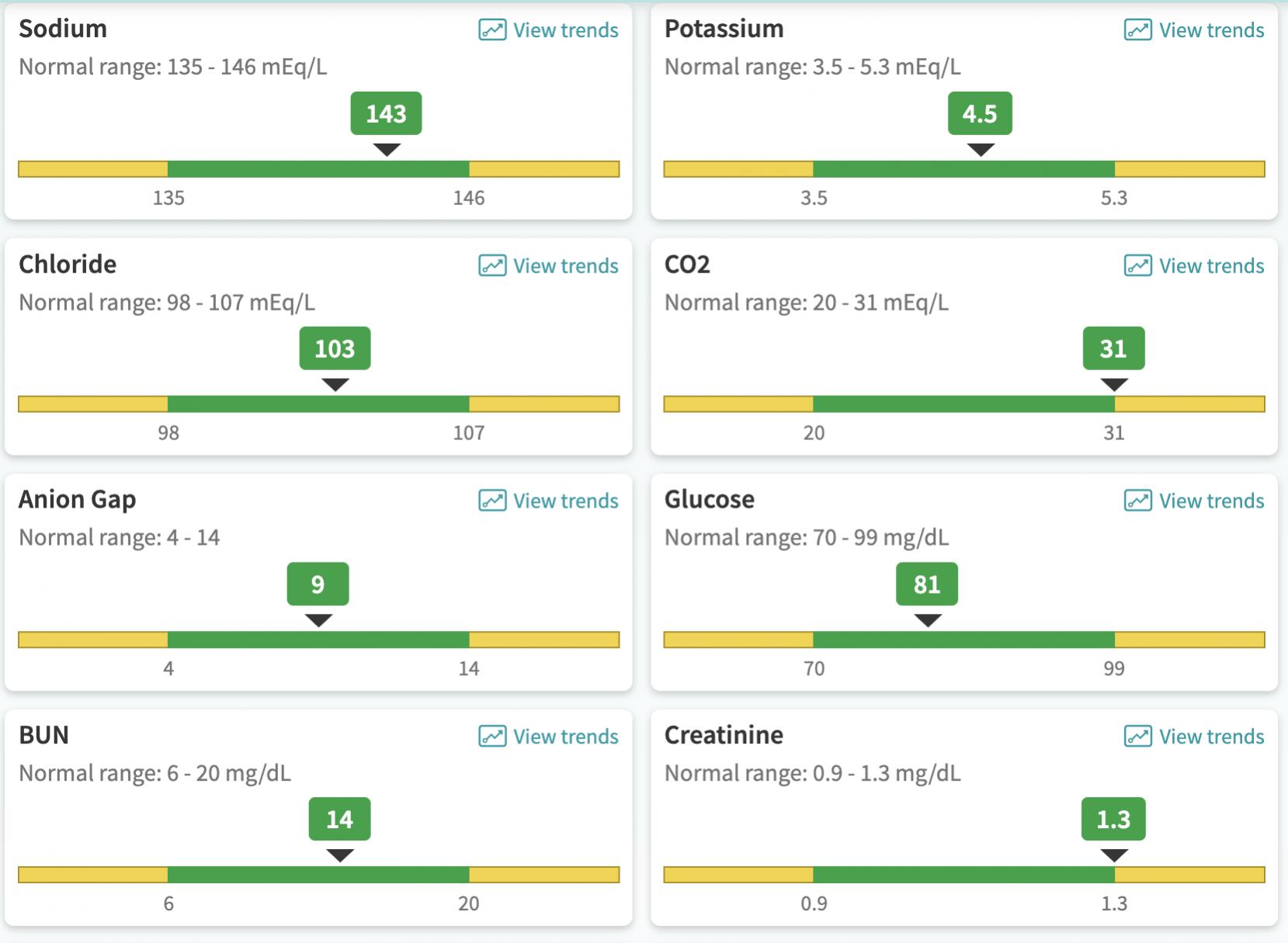The width and height of the screenshot is (1288, 943).
Task: Click the Glucose 81 value badge
Action: click(x=926, y=584)
